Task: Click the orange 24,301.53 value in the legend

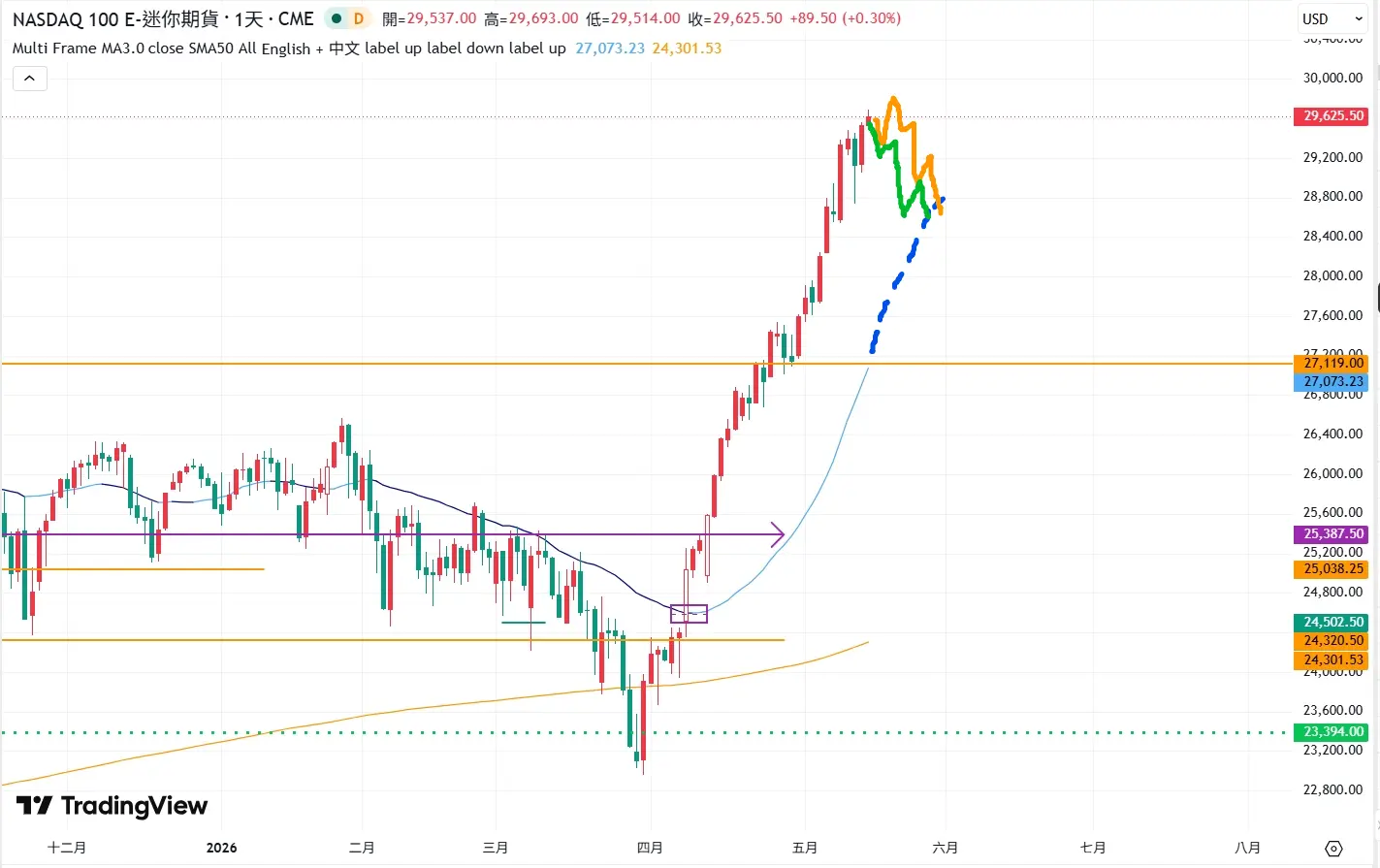Action: click(x=687, y=48)
